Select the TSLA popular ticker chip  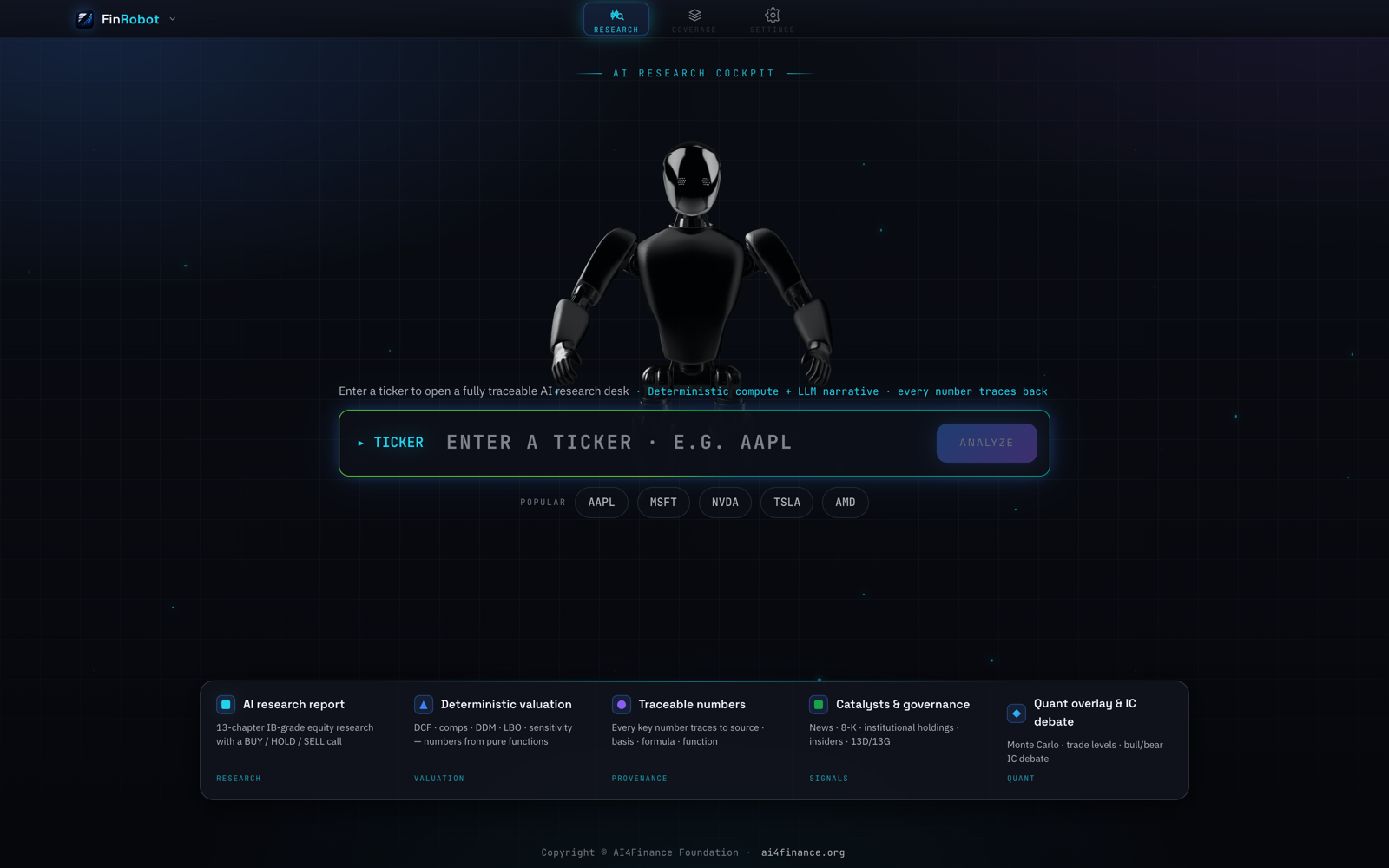pos(787,503)
